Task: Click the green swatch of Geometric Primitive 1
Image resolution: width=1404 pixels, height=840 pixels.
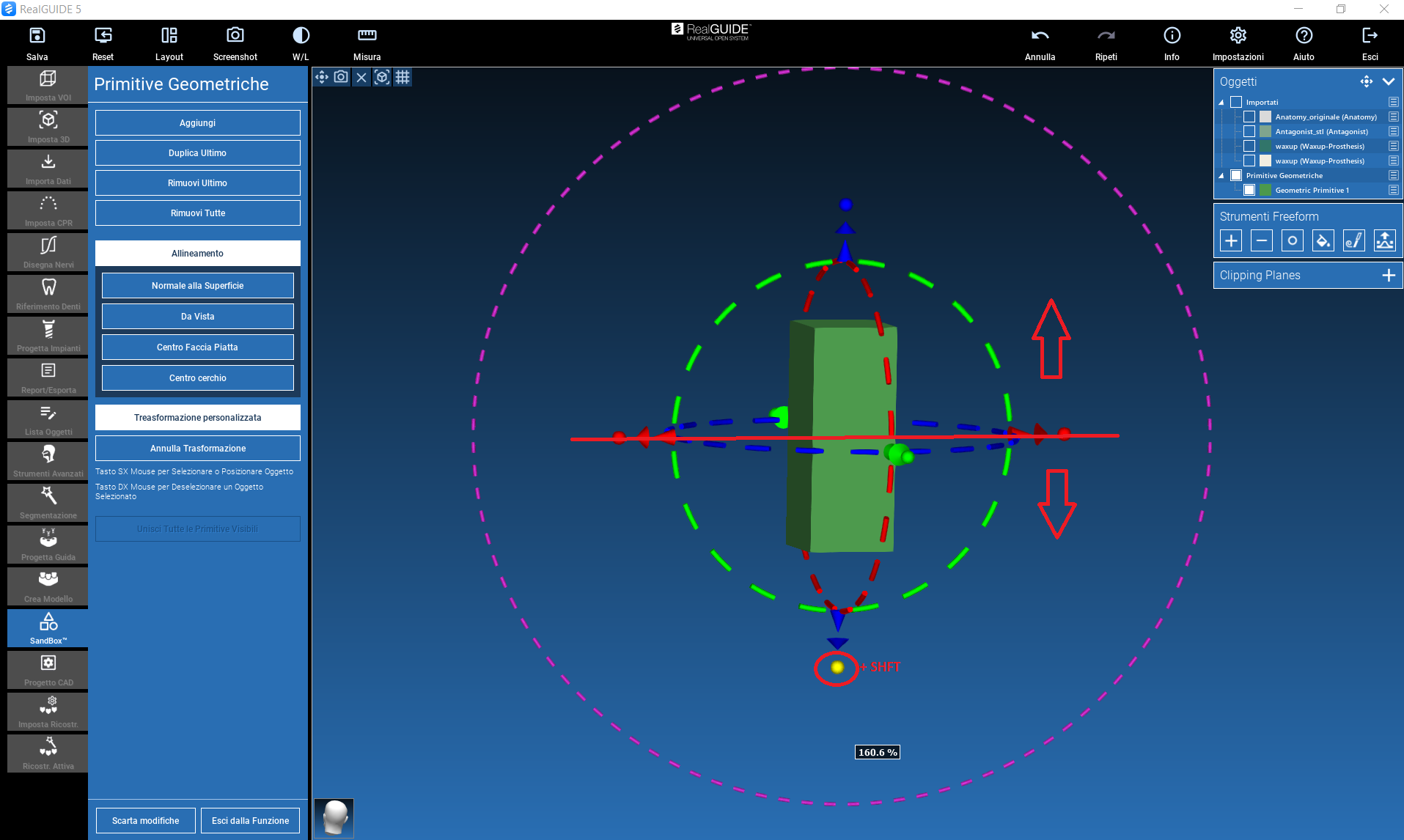Action: [x=1265, y=190]
